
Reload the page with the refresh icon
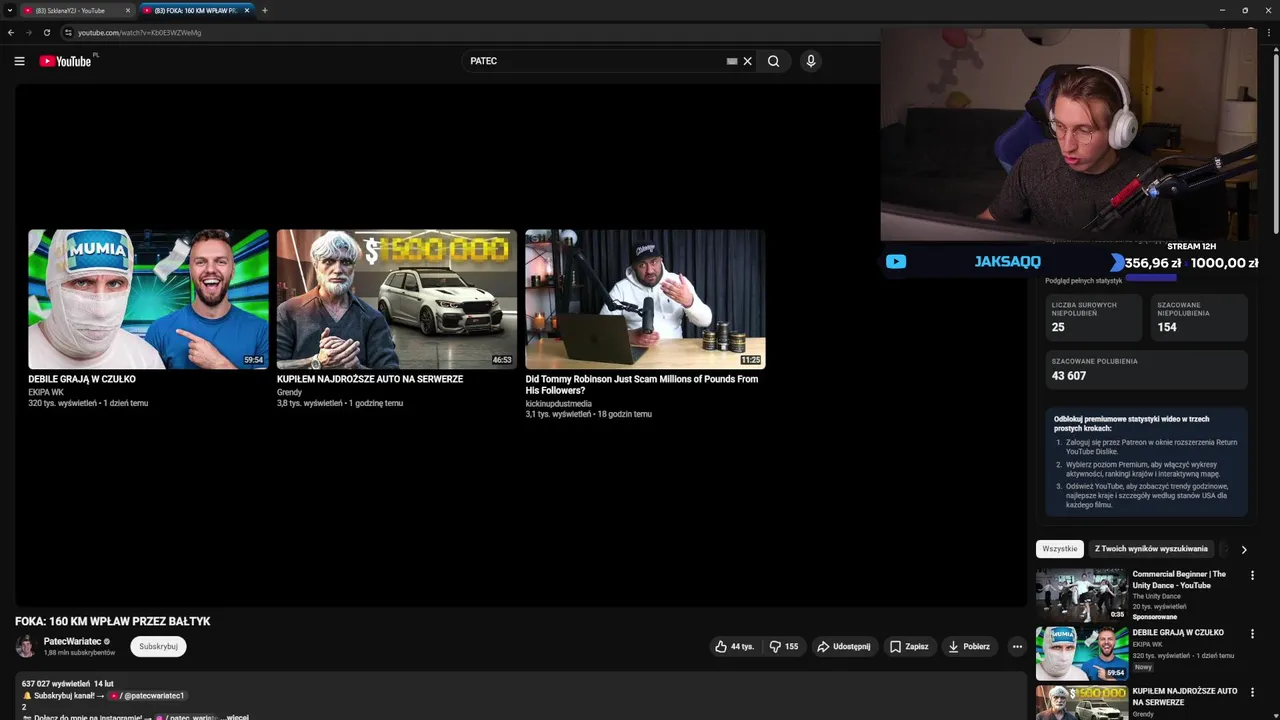[46, 32]
